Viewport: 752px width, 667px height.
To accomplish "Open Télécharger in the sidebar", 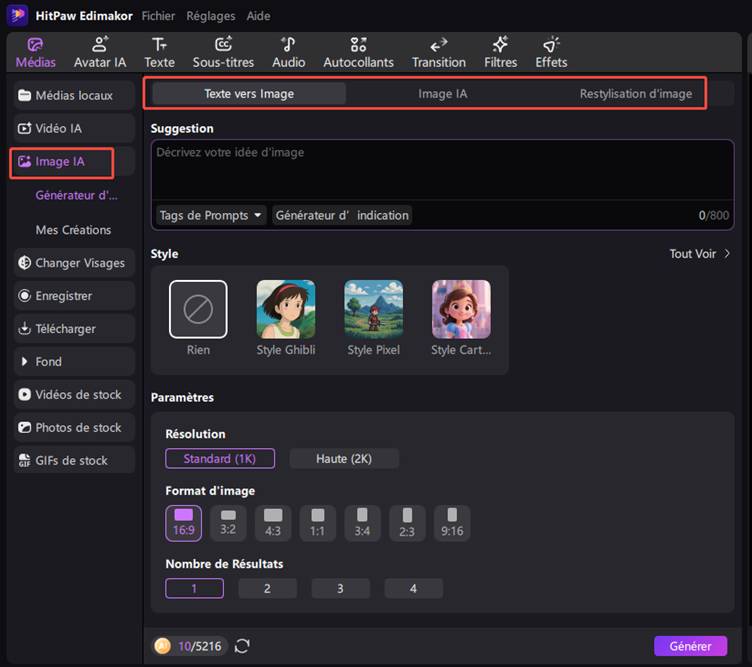I will [74, 329].
